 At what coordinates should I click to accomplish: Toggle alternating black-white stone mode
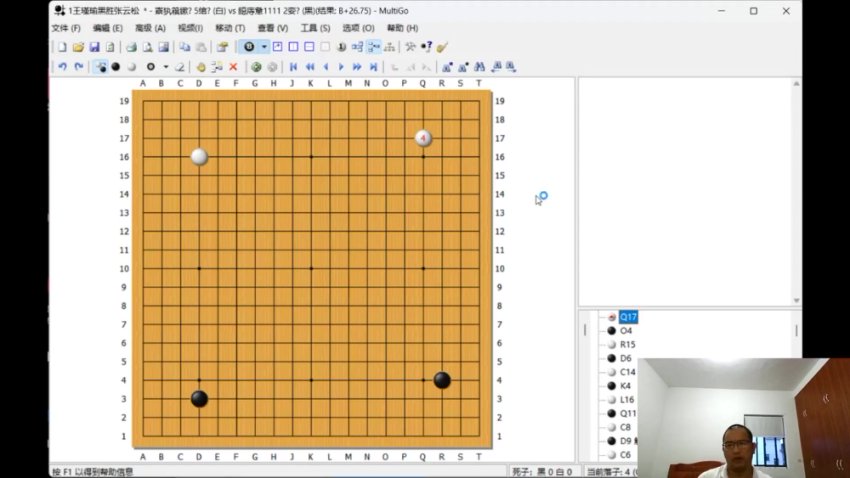pyautogui.click(x=101, y=67)
